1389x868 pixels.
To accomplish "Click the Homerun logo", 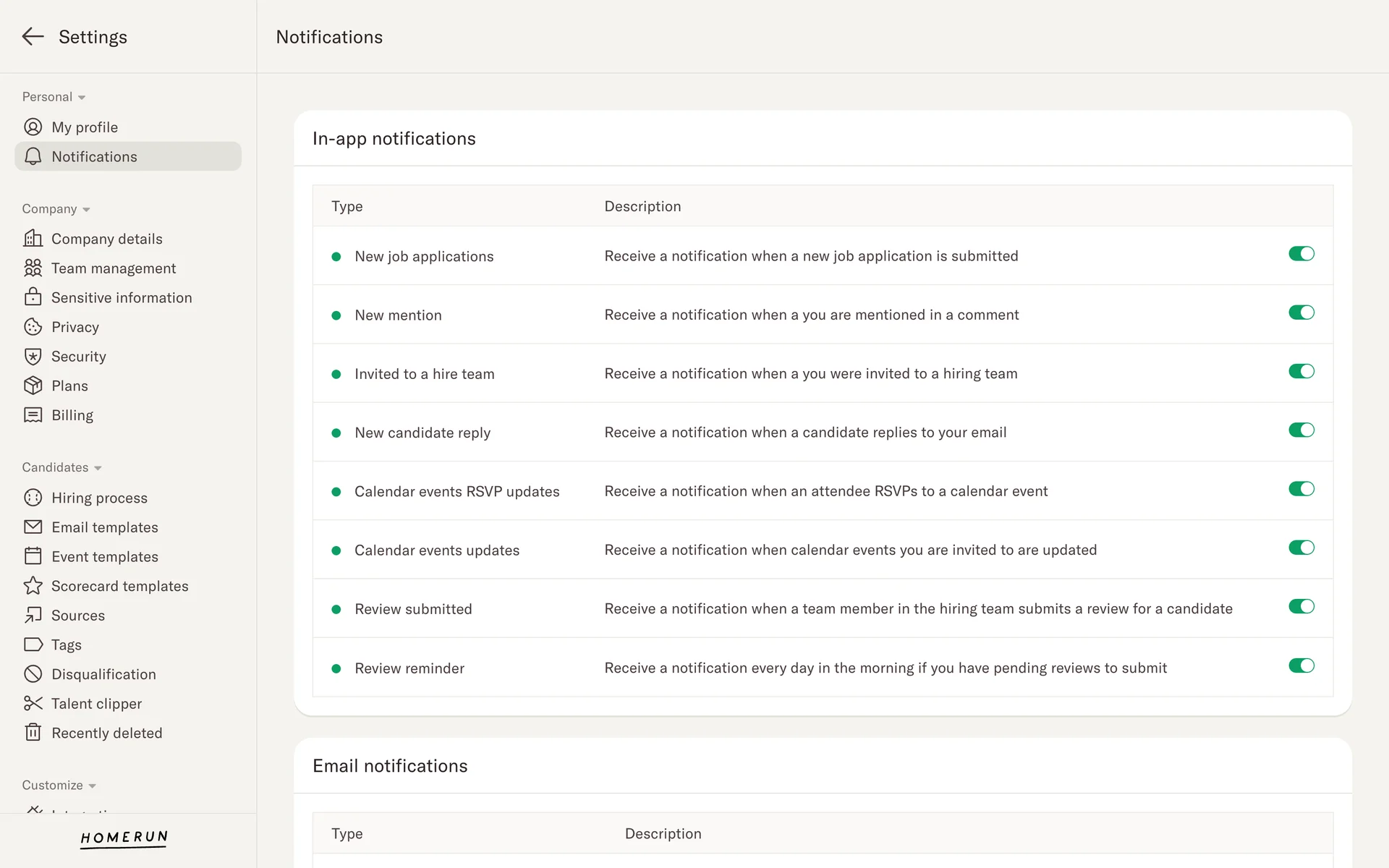I will 124,838.
